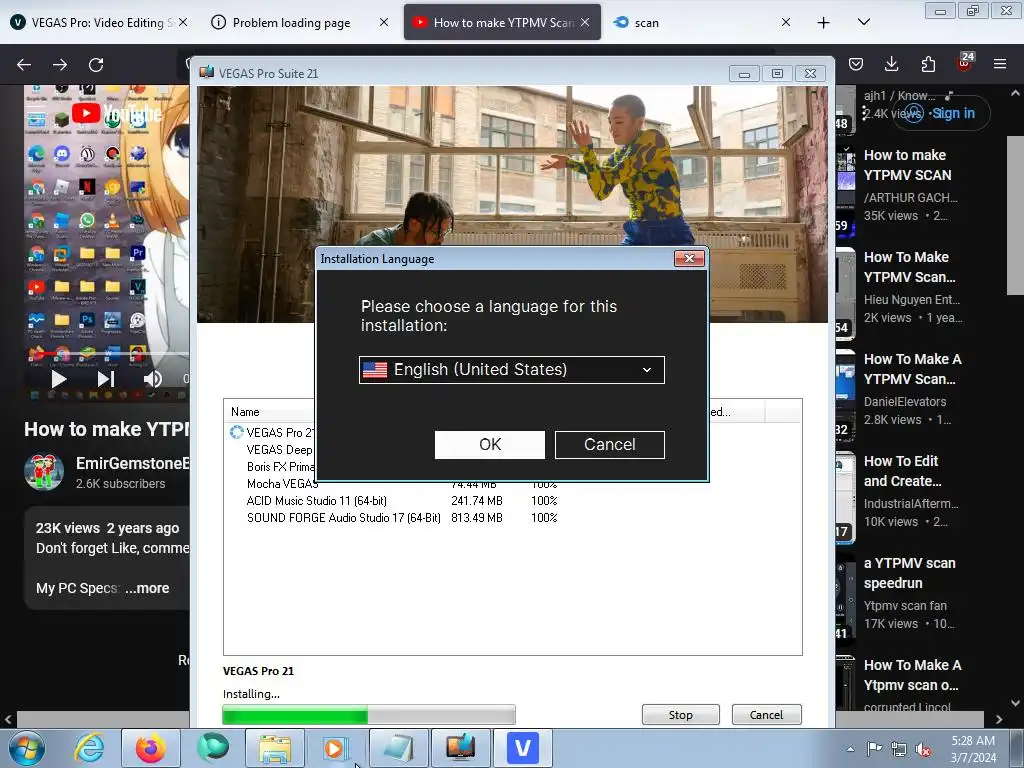The width and height of the screenshot is (1024, 768).
Task: Click the 241.74 MB size value
Action: tap(477, 501)
